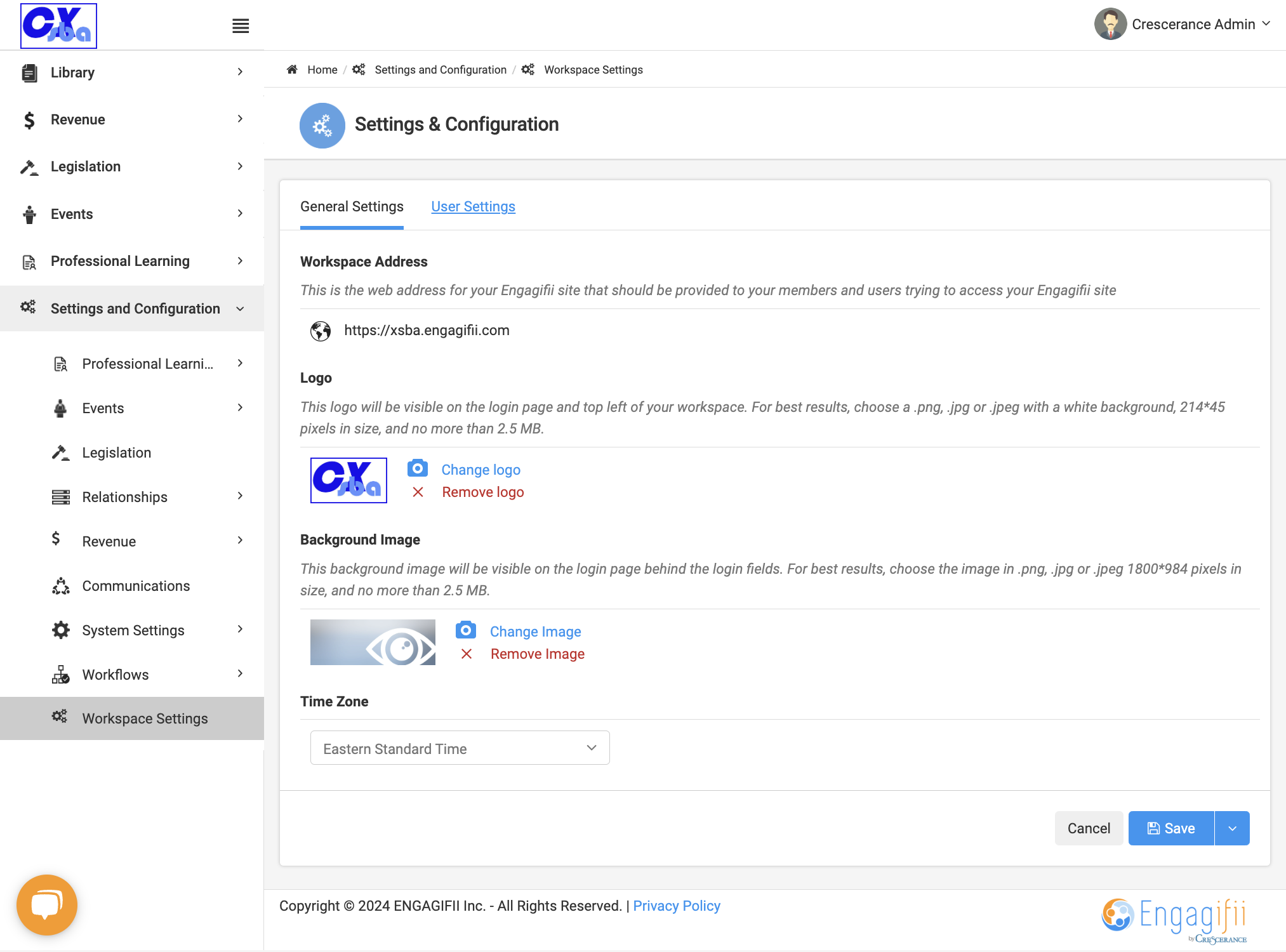Open the Crescerance Admin user menu arrow
Viewport: 1286px width, 952px height.
point(1266,23)
